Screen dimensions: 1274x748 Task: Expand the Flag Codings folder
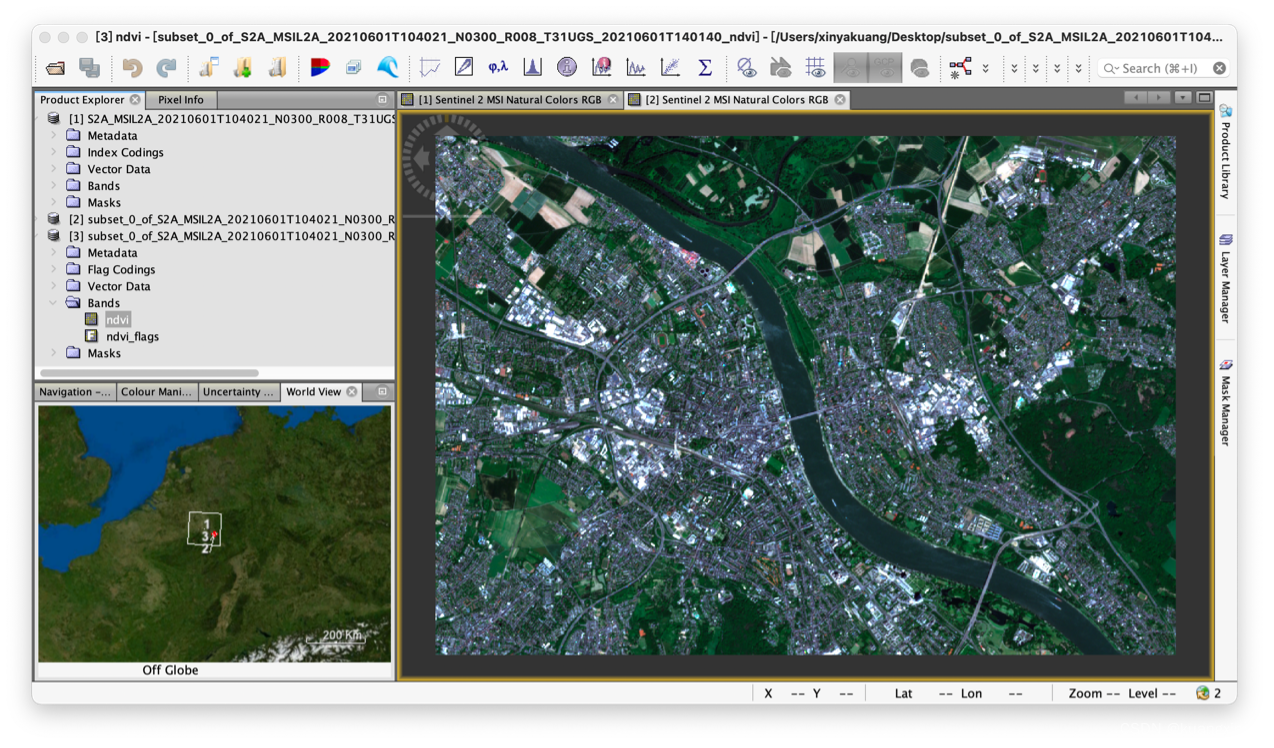tap(54, 269)
